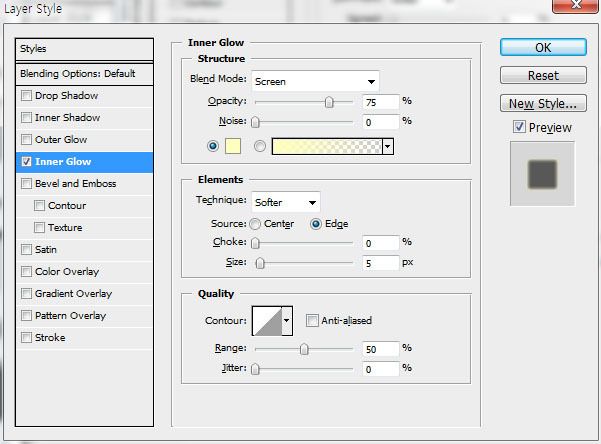Open the New Style dialog
The height and width of the screenshot is (444, 601).
click(543, 103)
